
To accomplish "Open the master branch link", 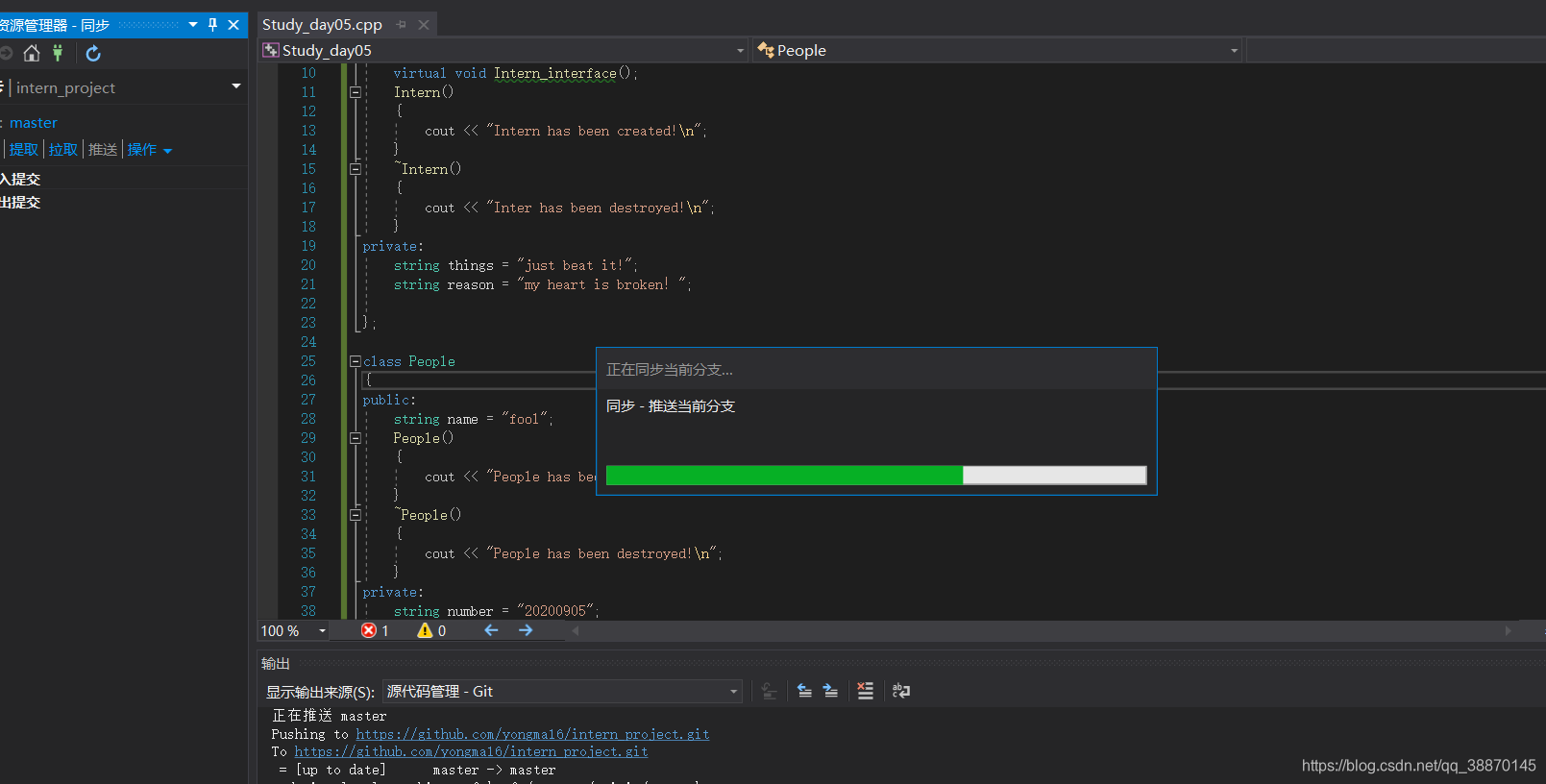I will 34,123.
